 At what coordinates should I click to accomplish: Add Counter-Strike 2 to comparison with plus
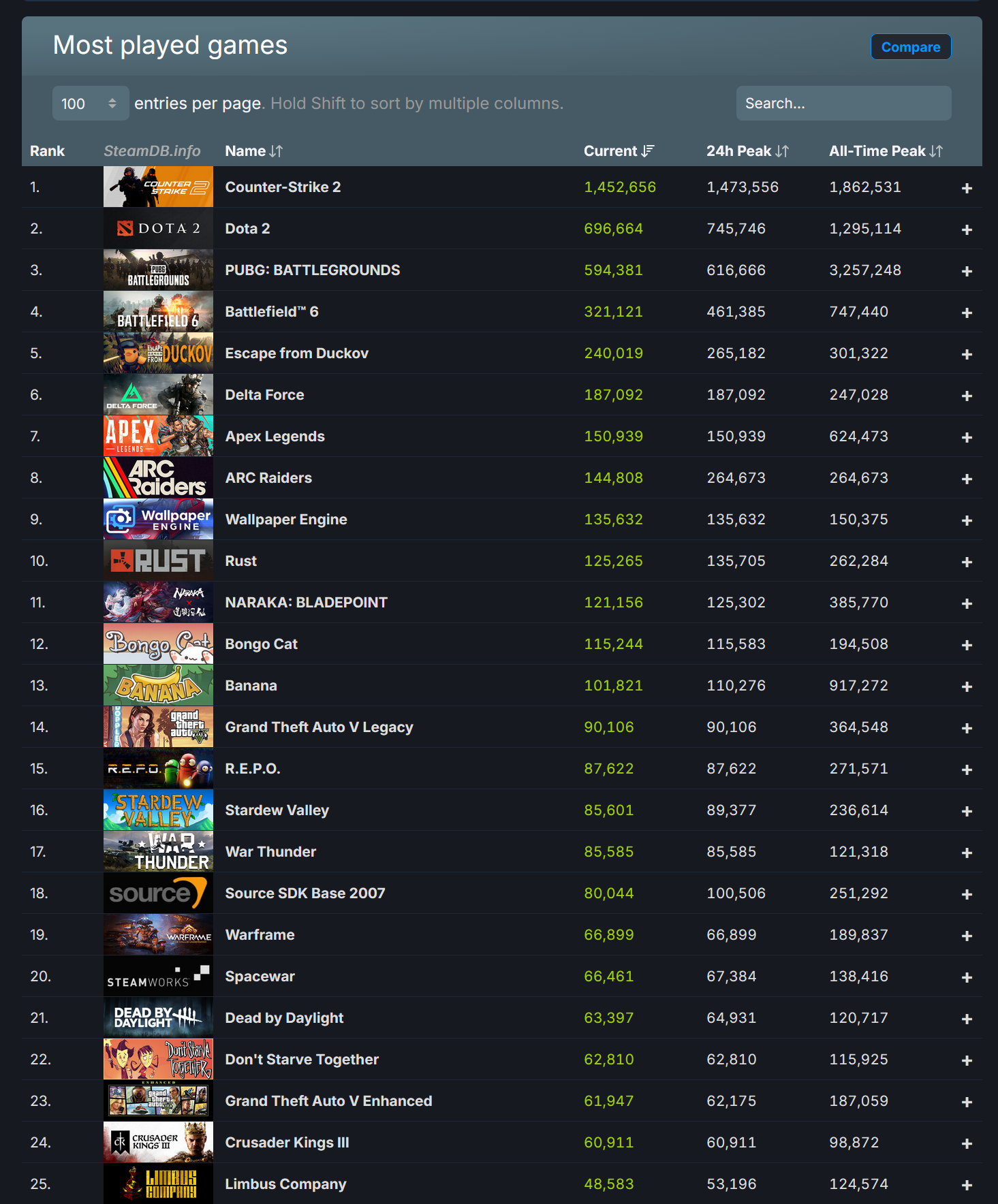coord(967,188)
